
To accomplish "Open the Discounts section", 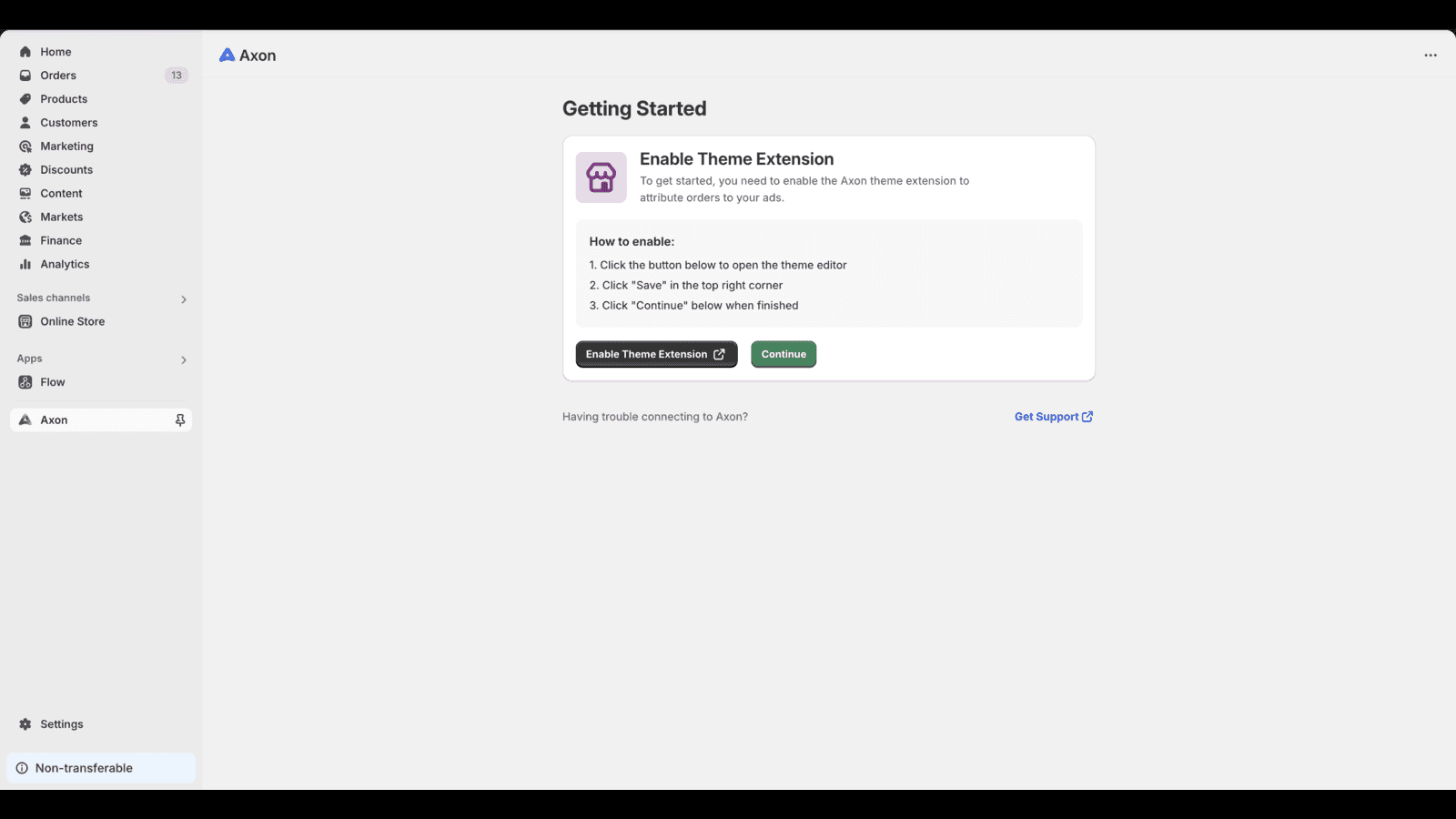I will pos(66,169).
